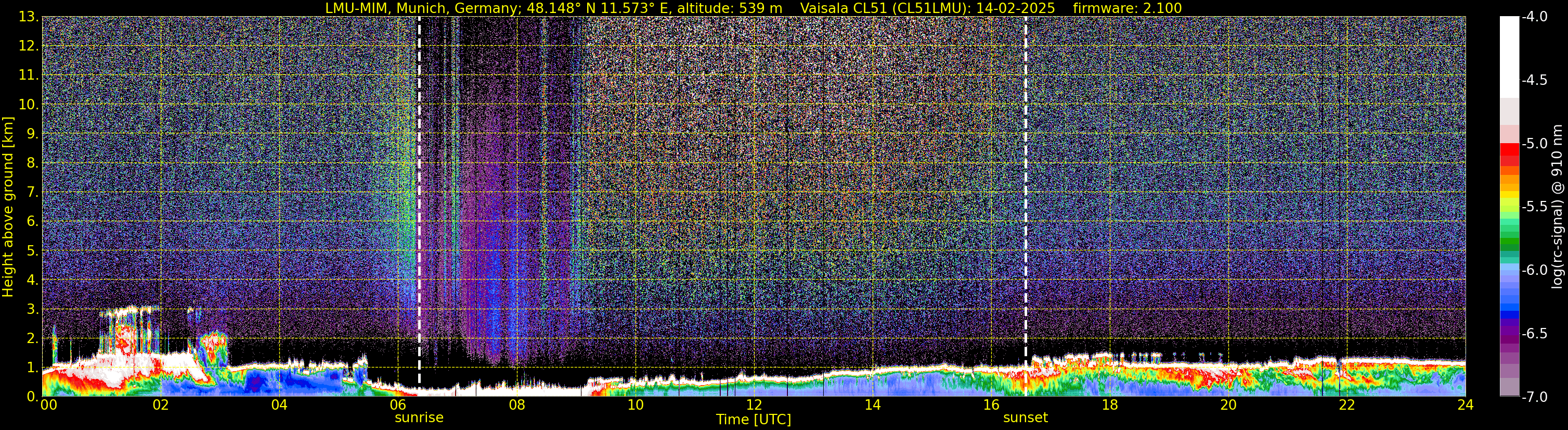Image resolution: width=1568 pixels, height=430 pixels.
Task: Select the 'Time [UTC]' axis label
Action: click(754, 420)
